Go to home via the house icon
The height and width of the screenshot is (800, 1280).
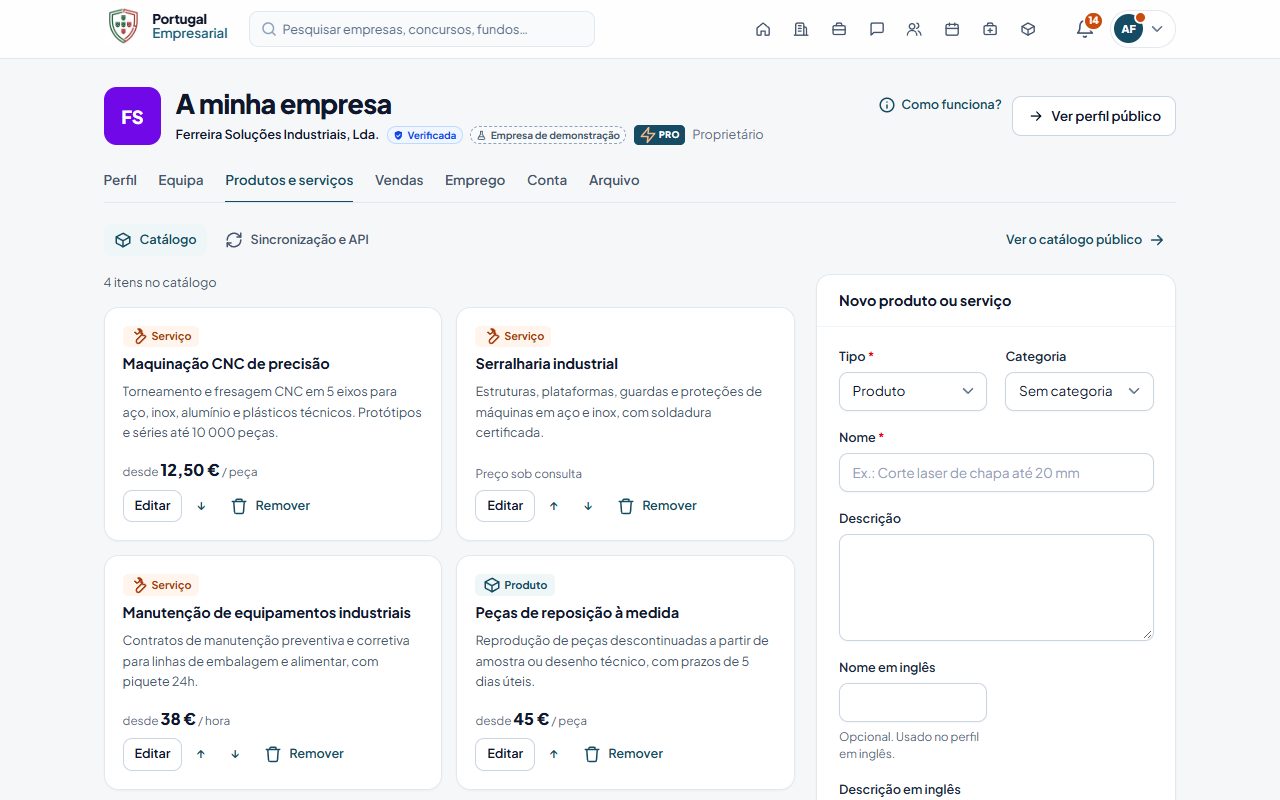[x=763, y=29]
